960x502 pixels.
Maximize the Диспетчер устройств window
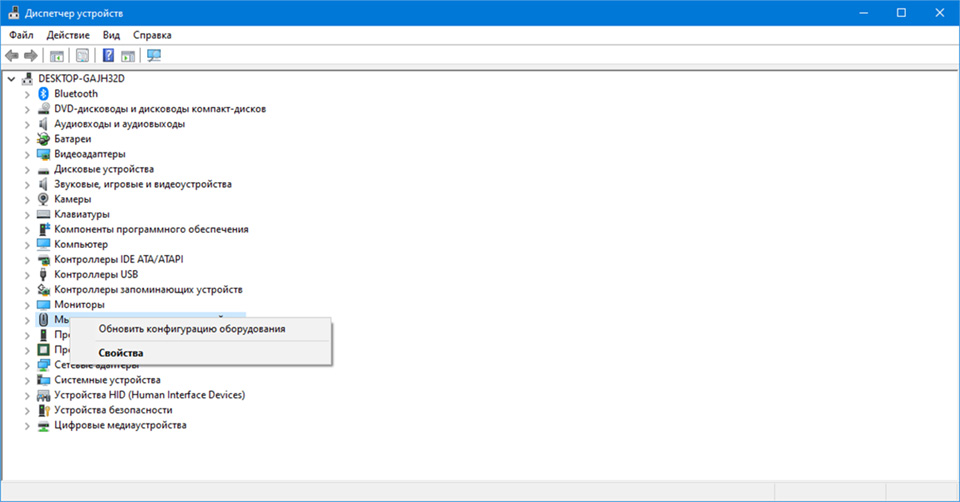pos(901,13)
